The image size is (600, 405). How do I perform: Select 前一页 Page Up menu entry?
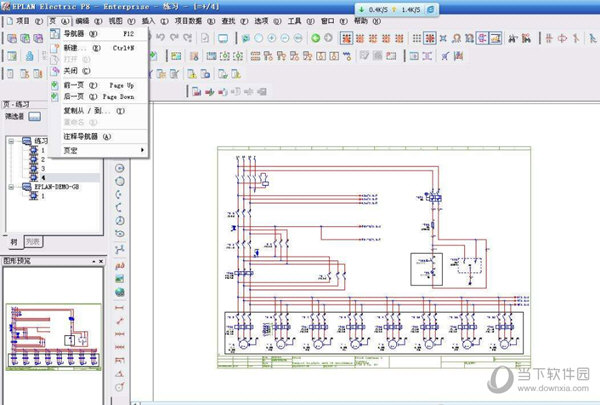[99, 85]
